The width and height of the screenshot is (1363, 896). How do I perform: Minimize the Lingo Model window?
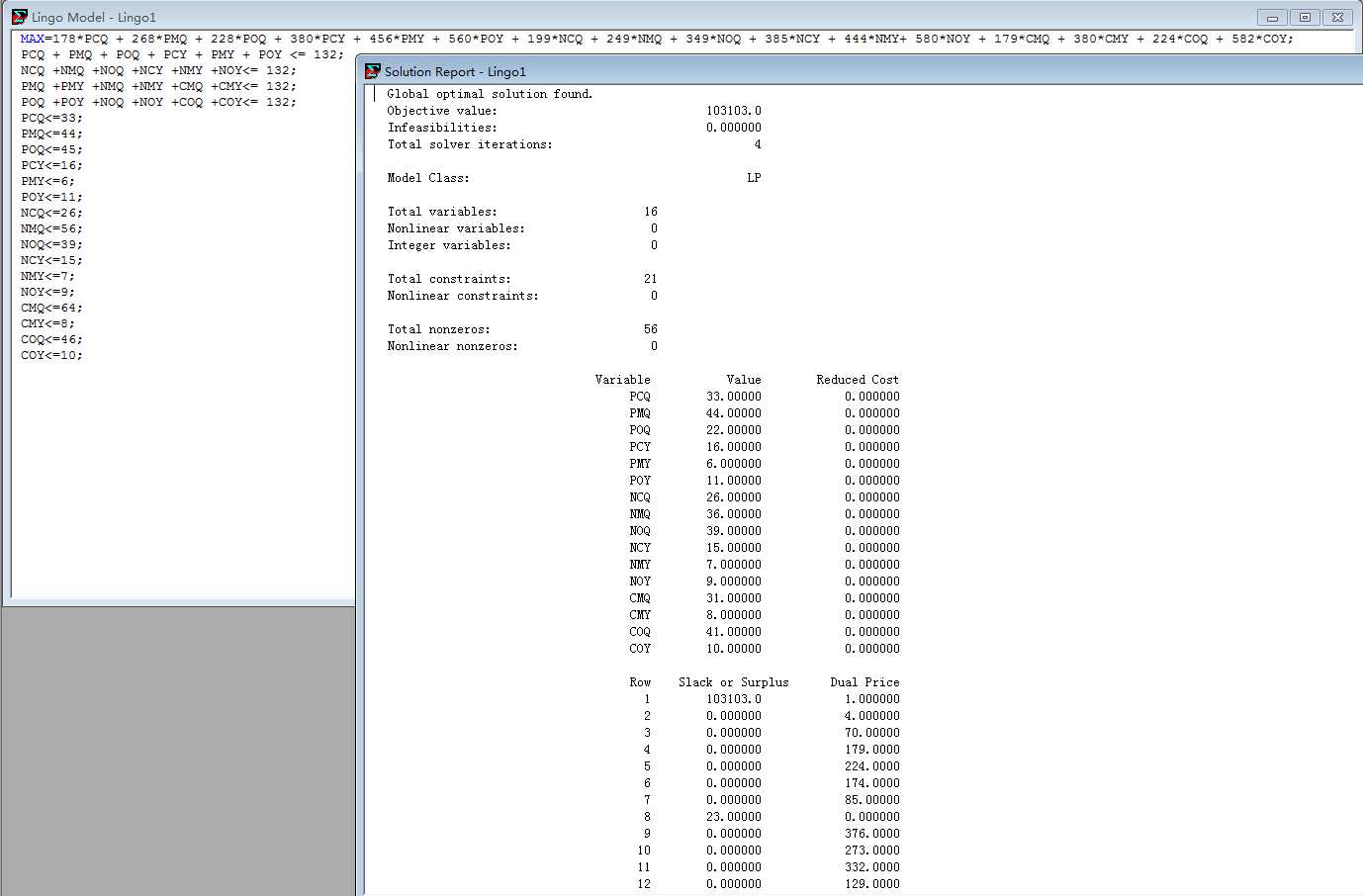[1272, 17]
